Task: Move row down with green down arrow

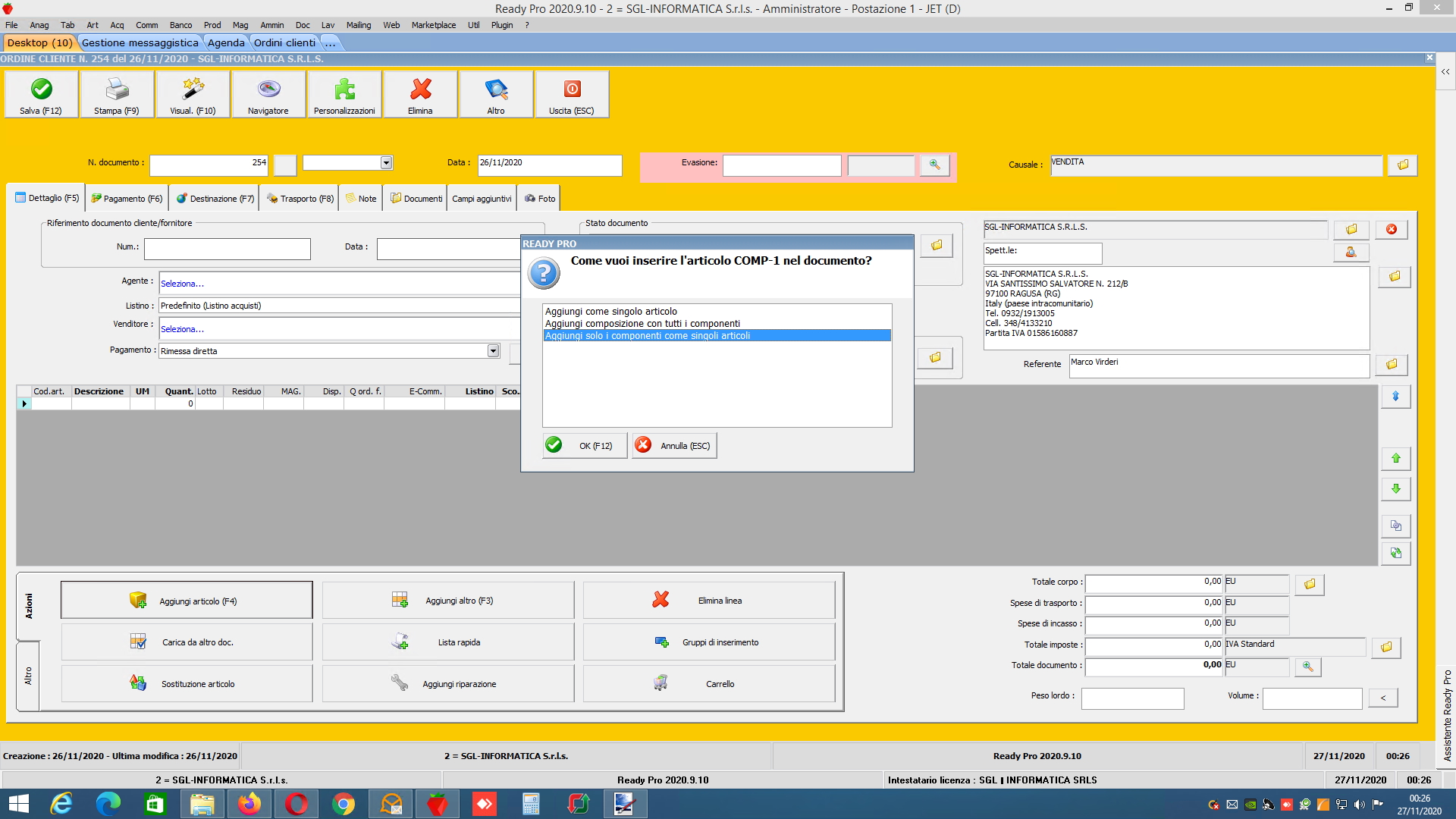Action: click(1395, 489)
